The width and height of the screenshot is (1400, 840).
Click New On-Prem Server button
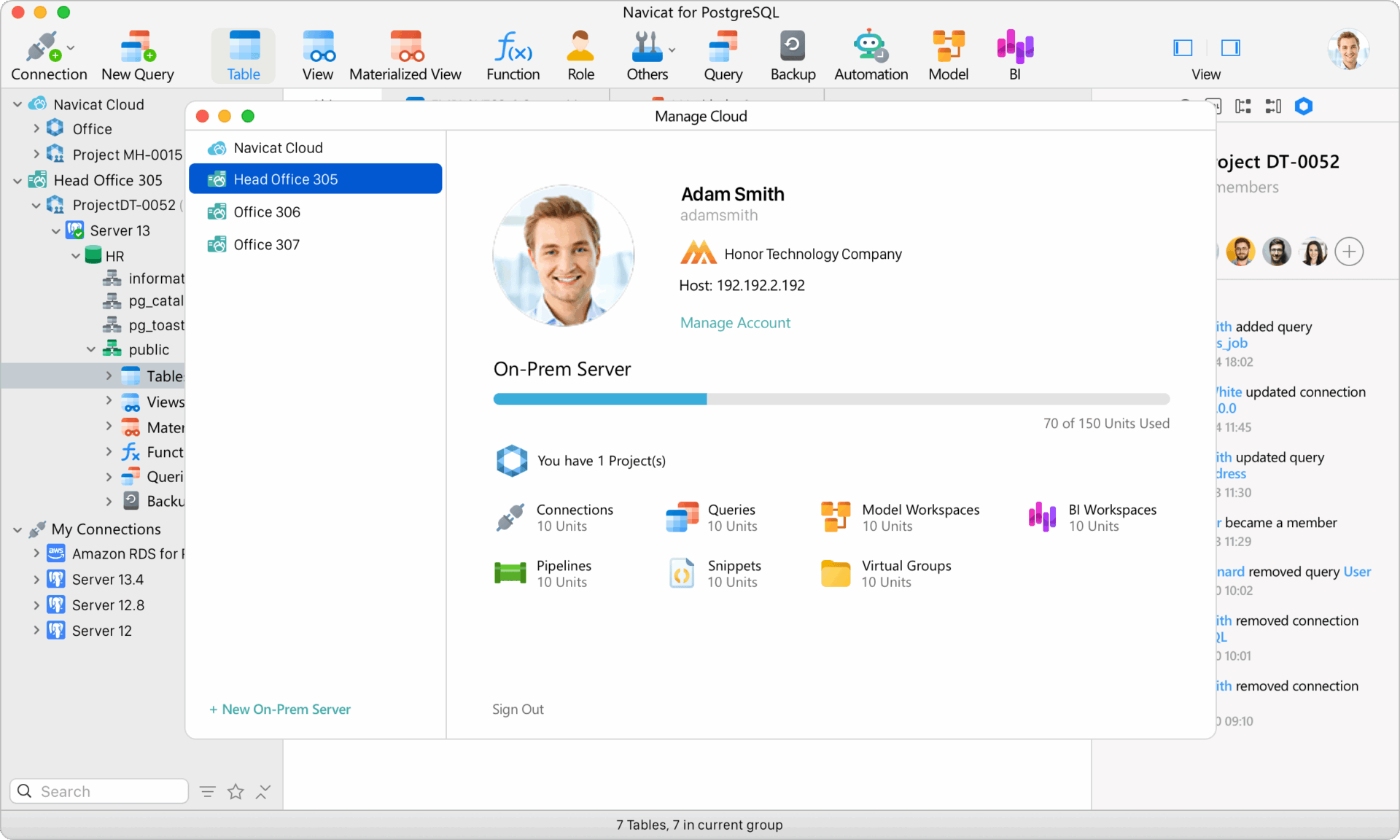point(280,709)
